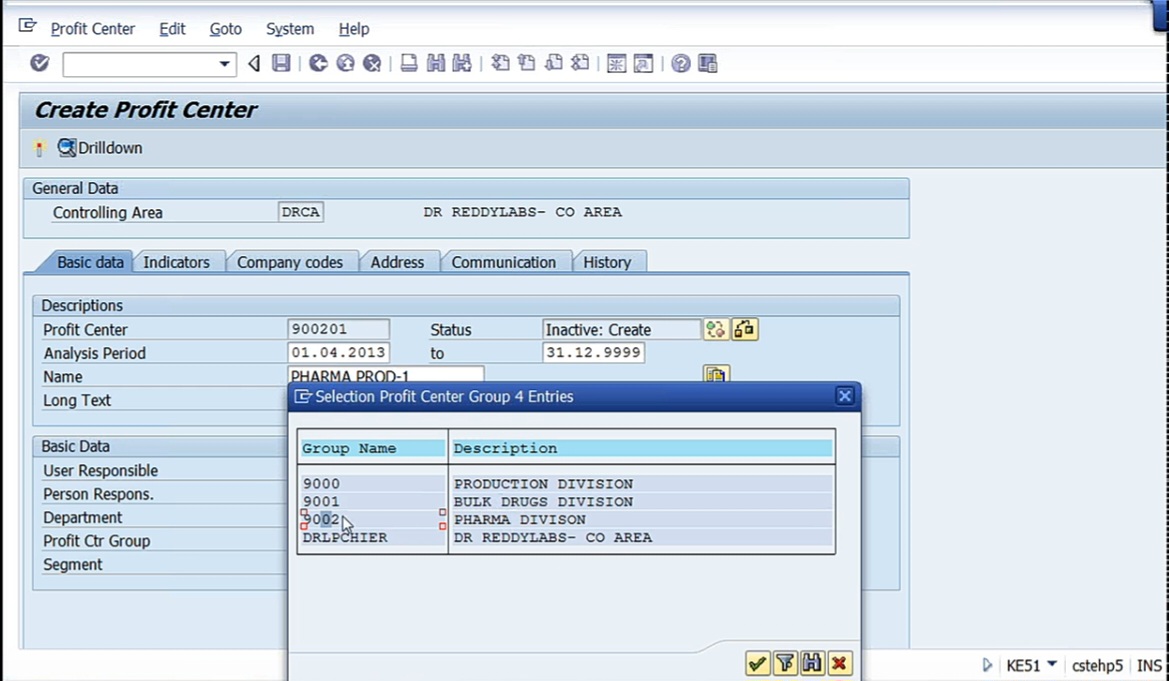Click the PRODUCTION DIVISION description

[x=543, y=484]
